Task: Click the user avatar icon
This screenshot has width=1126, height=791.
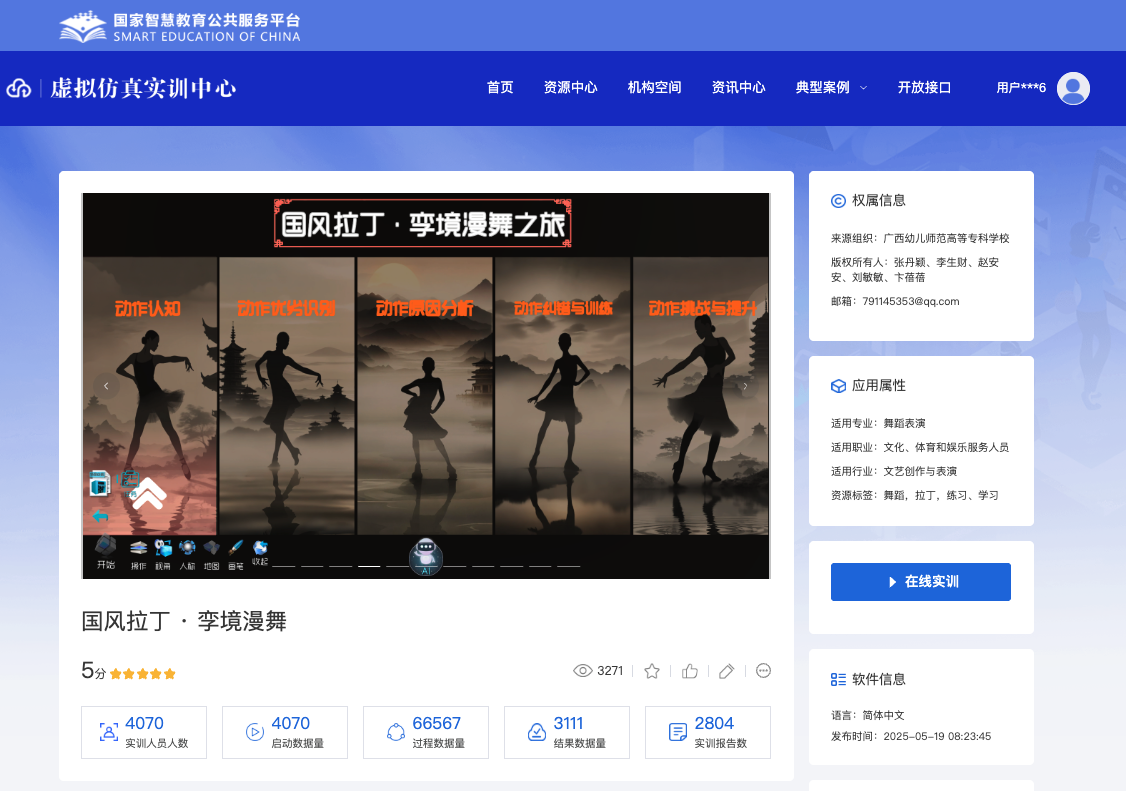Action: [x=1073, y=88]
